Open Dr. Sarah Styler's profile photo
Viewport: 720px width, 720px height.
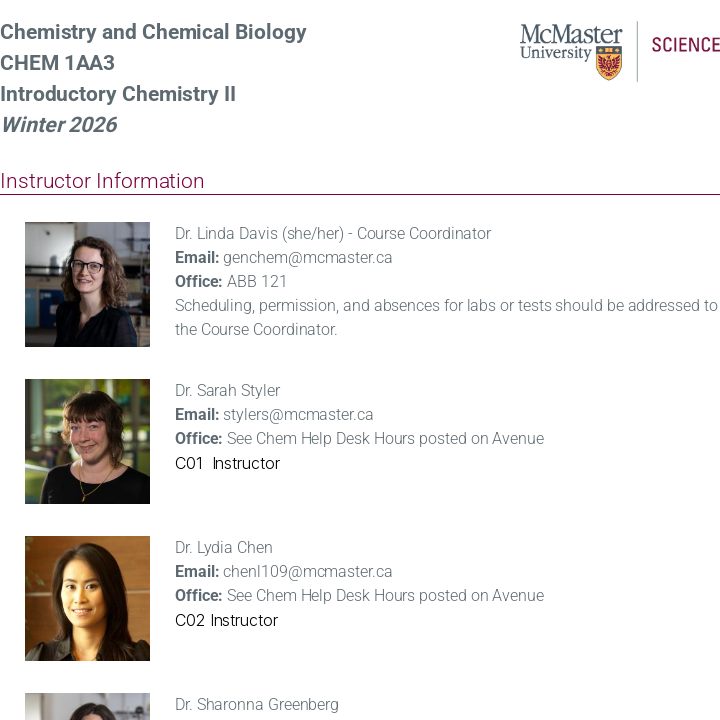click(x=87, y=441)
